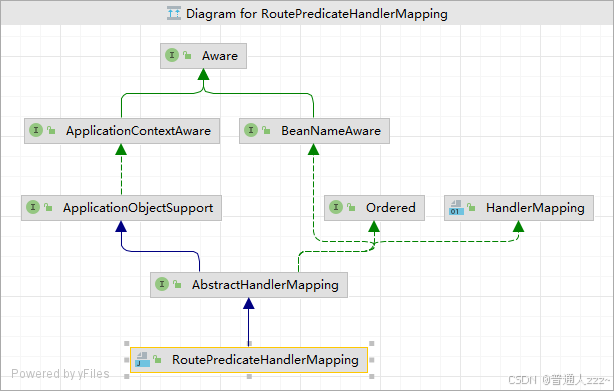Viewport: 614px width, 391px height.
Task: Click the lock icon on Ordered node
Action: pos(351,207)
